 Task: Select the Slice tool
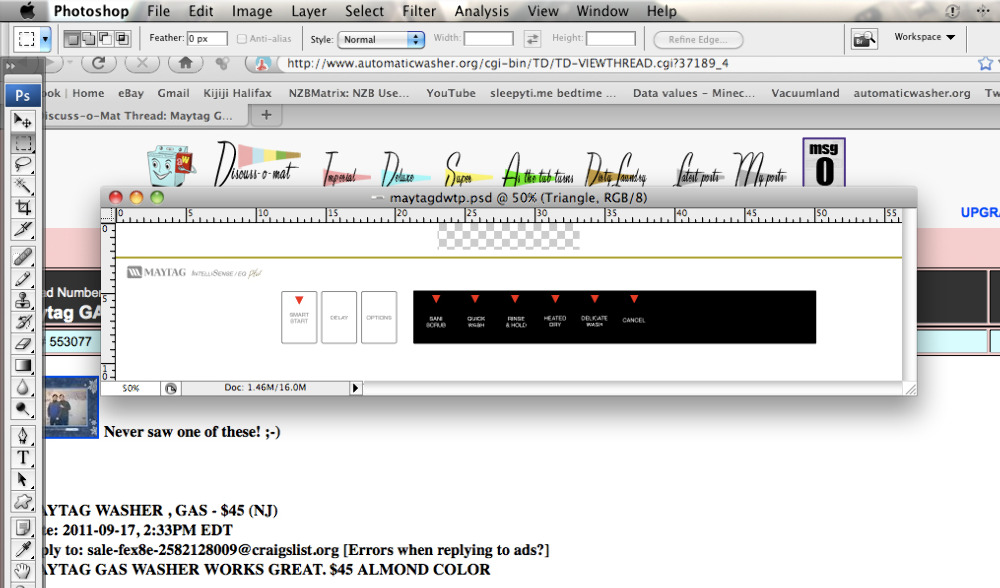coord(22,230)
